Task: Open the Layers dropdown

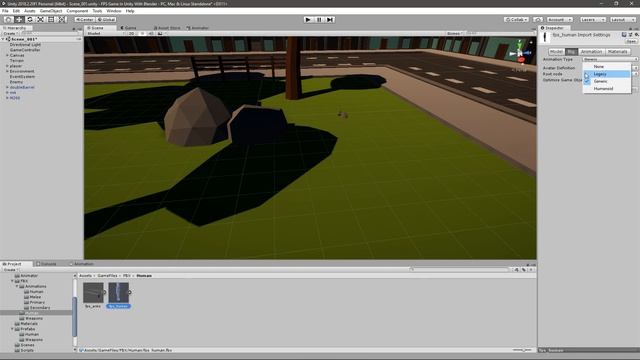Action: click(593, 20)
